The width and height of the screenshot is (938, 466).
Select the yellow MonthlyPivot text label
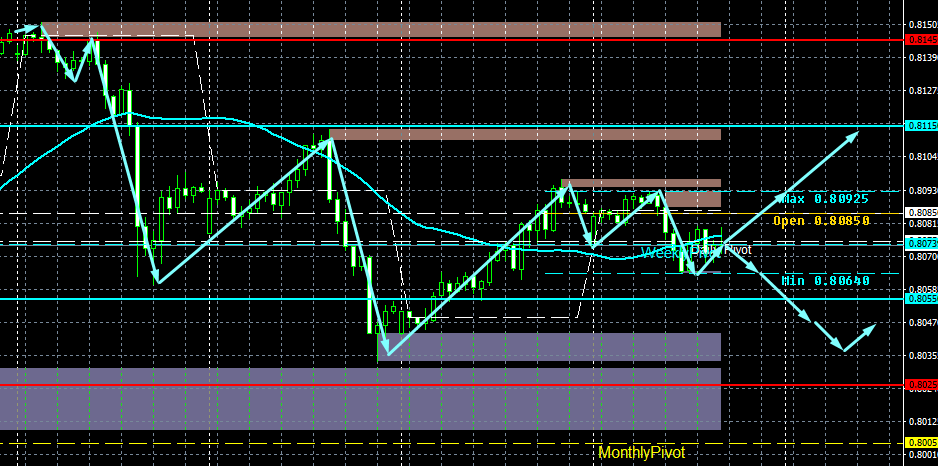pyautogui.click(x=641, y=452)
